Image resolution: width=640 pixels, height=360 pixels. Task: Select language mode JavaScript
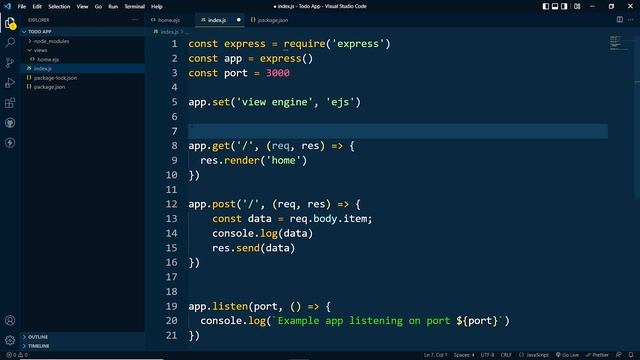click(x=534, y=355)
